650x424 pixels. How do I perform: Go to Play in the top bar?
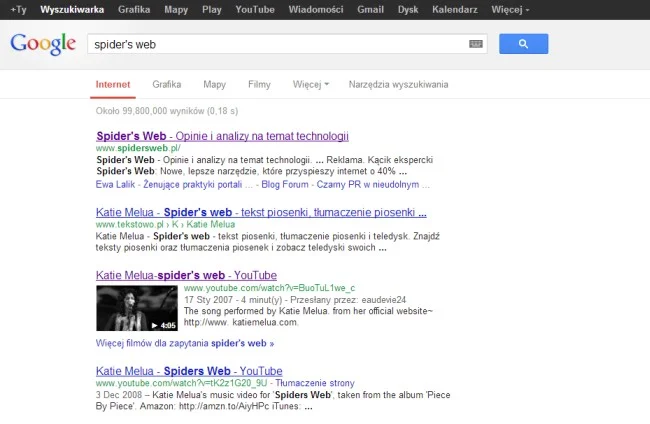(x=211, y=10)
